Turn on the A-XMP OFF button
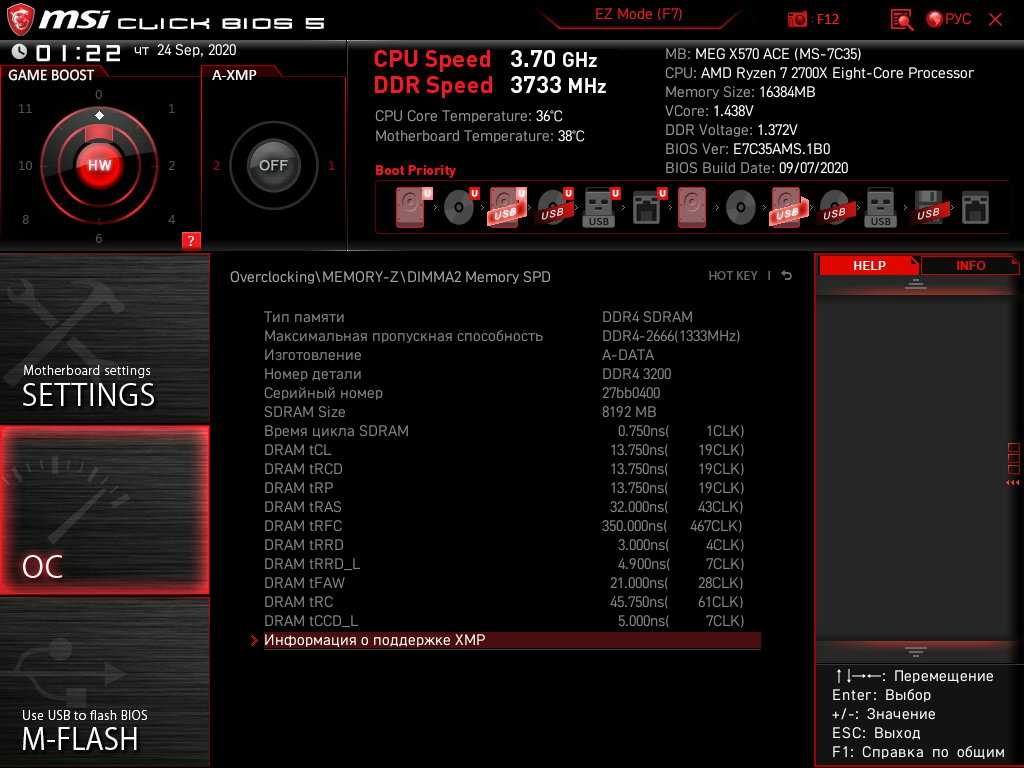Image resolution: width=1024 pixels, height=768 pixels. tap(273, 165)
